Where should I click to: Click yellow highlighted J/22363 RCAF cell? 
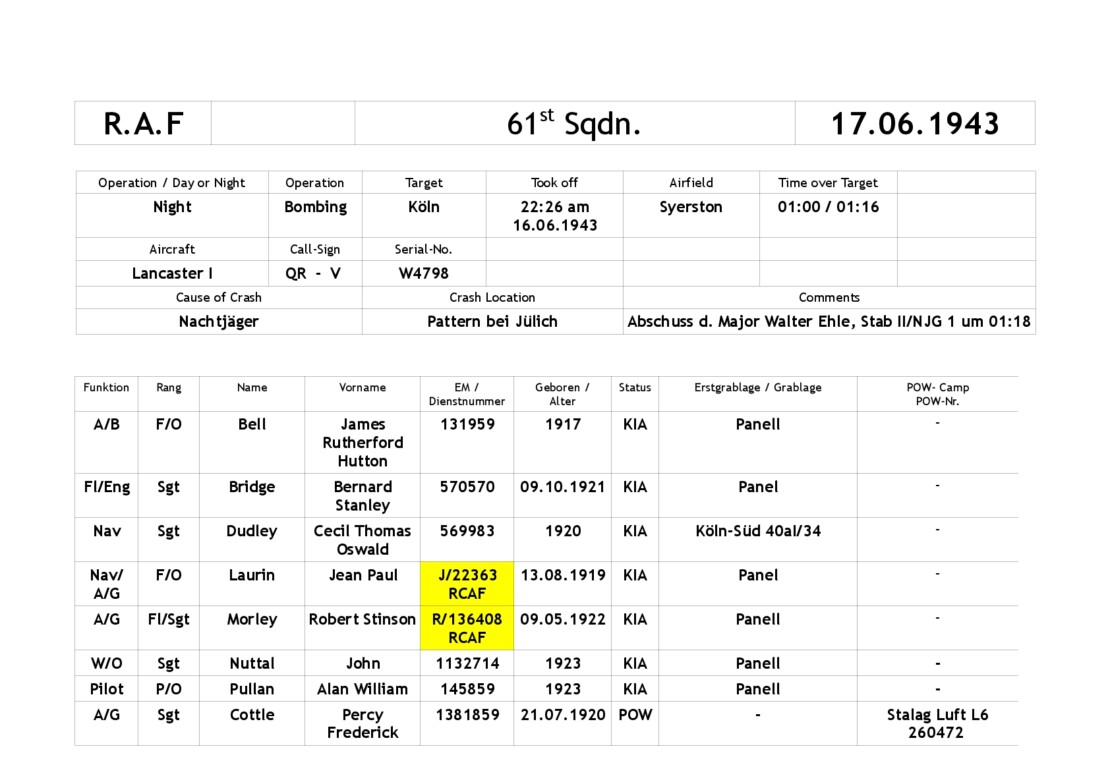[x=467, y=584]
